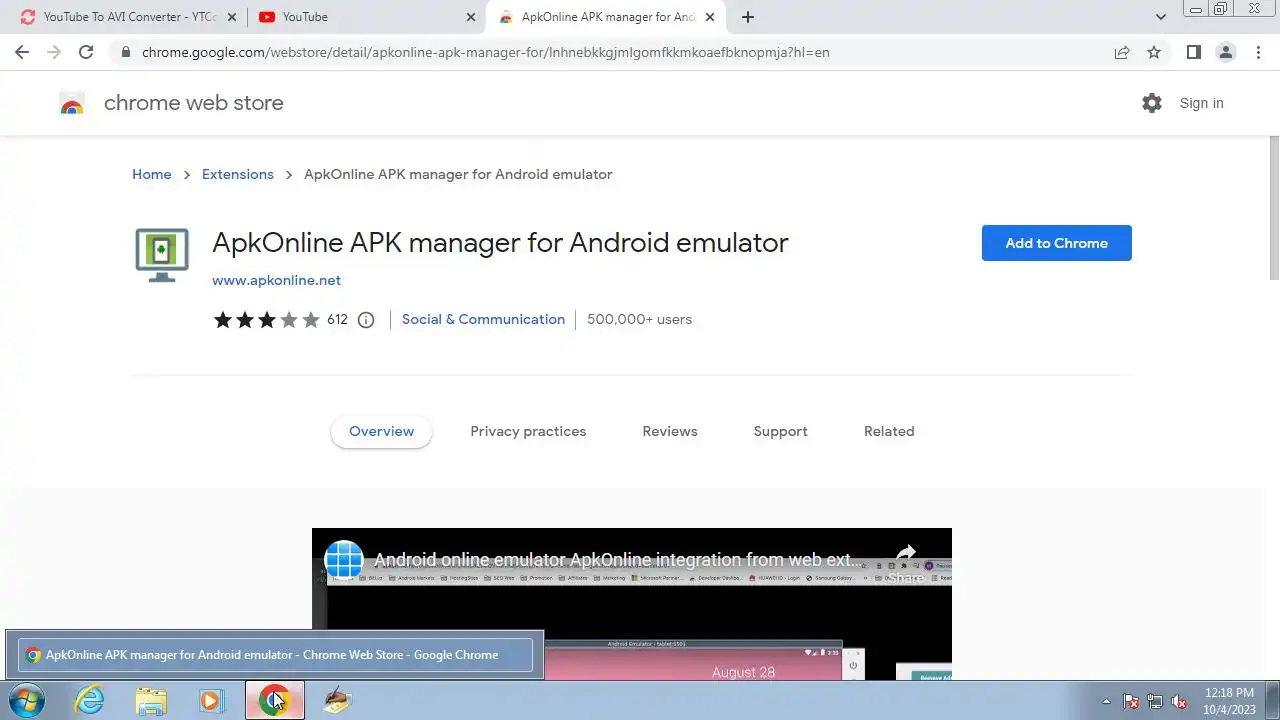Click the lock icon in address bar
This screenshot has width=1280, height=720.
tap(125, 52)
